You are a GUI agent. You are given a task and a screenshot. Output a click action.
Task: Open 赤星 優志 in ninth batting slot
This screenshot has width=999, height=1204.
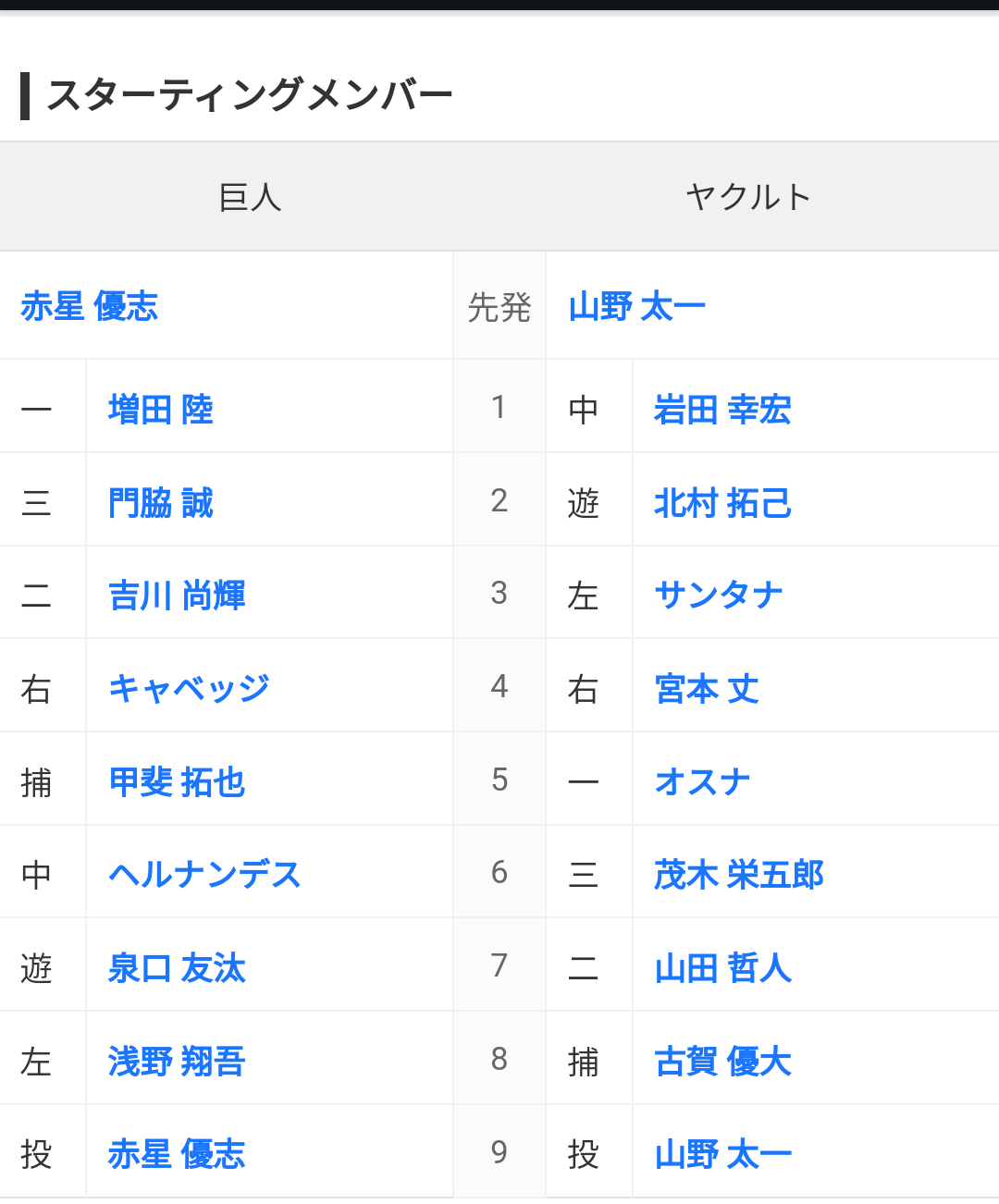pos(177,1154)
